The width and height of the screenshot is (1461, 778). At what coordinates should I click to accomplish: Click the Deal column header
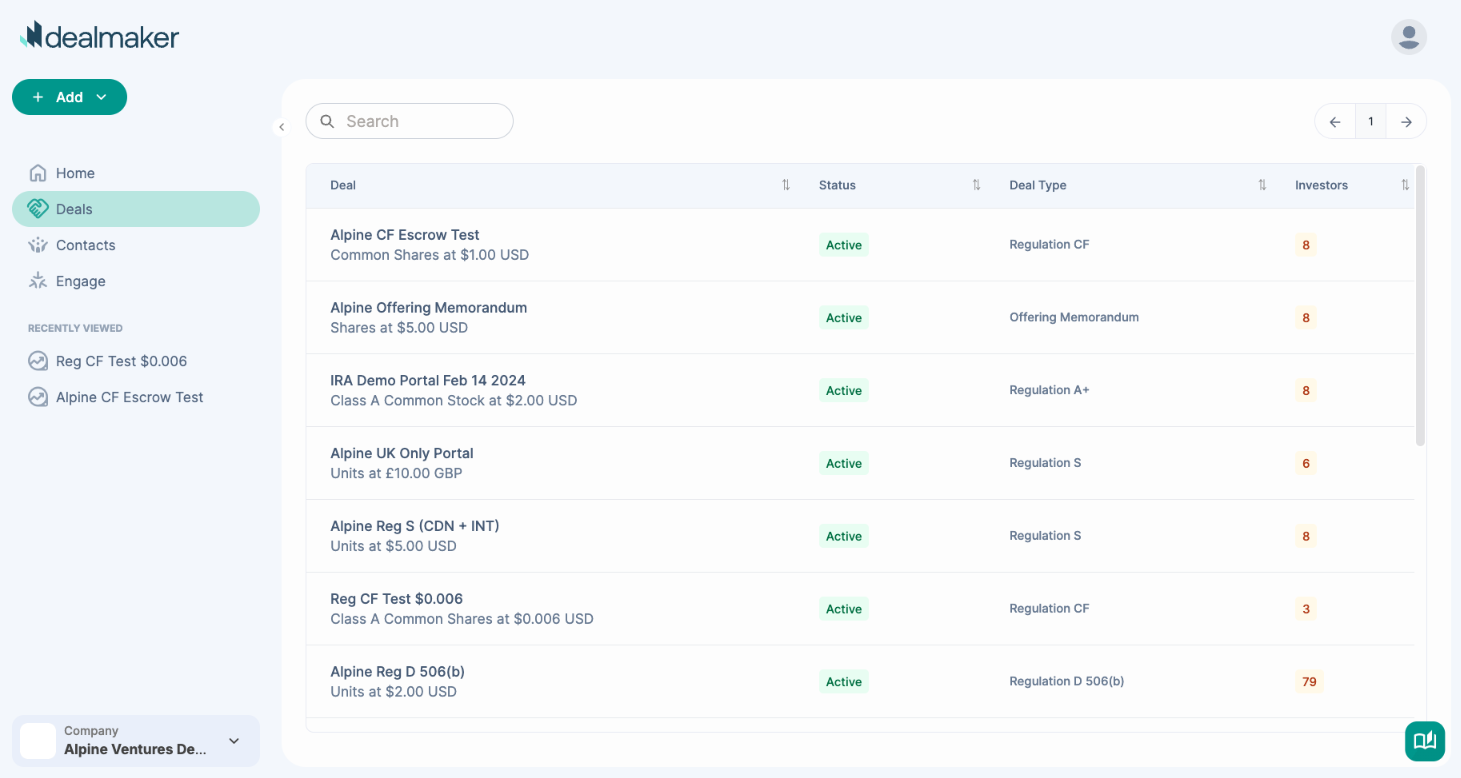(343, 185)
